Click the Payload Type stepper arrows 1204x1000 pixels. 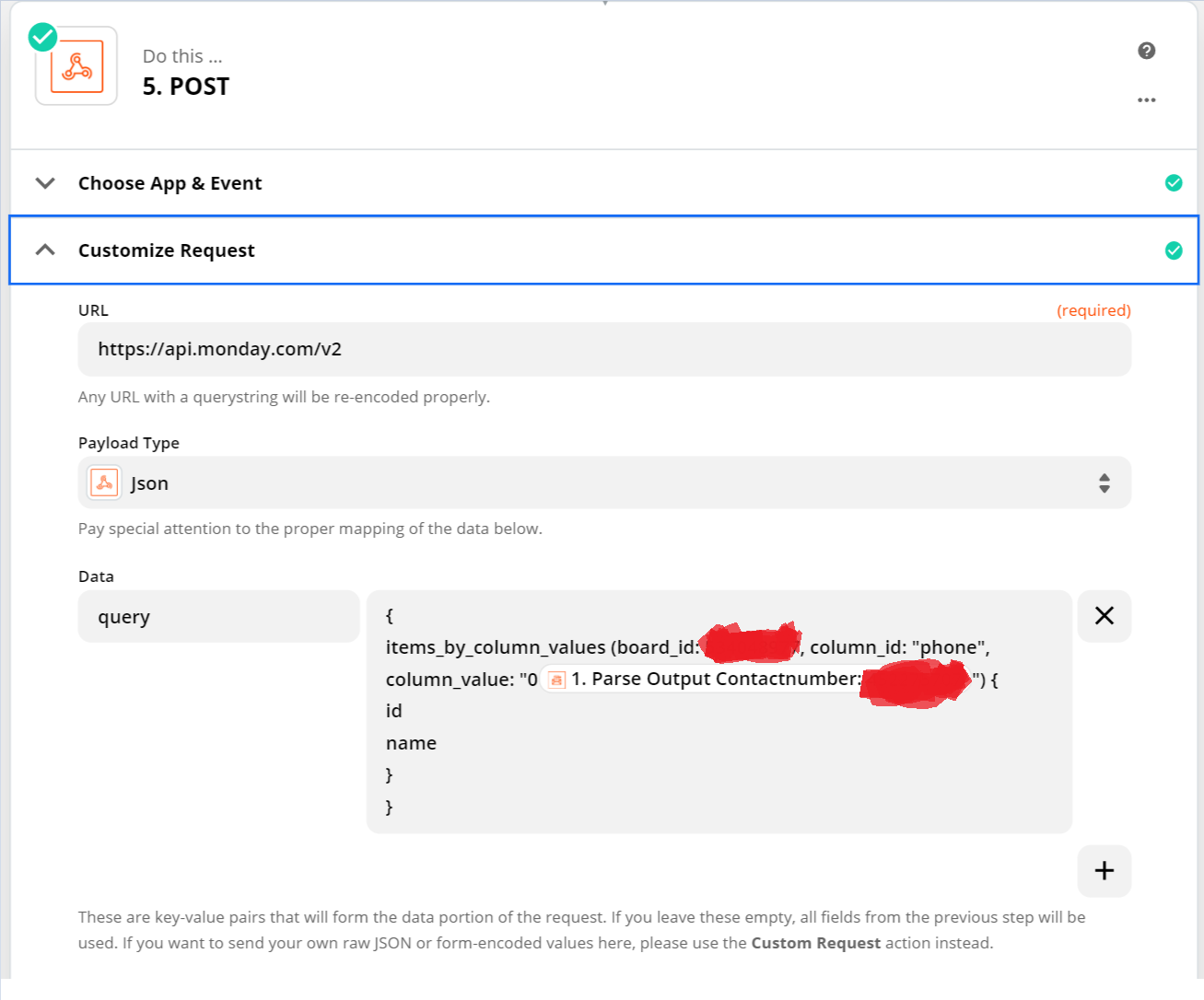[x=1105, y=483]
